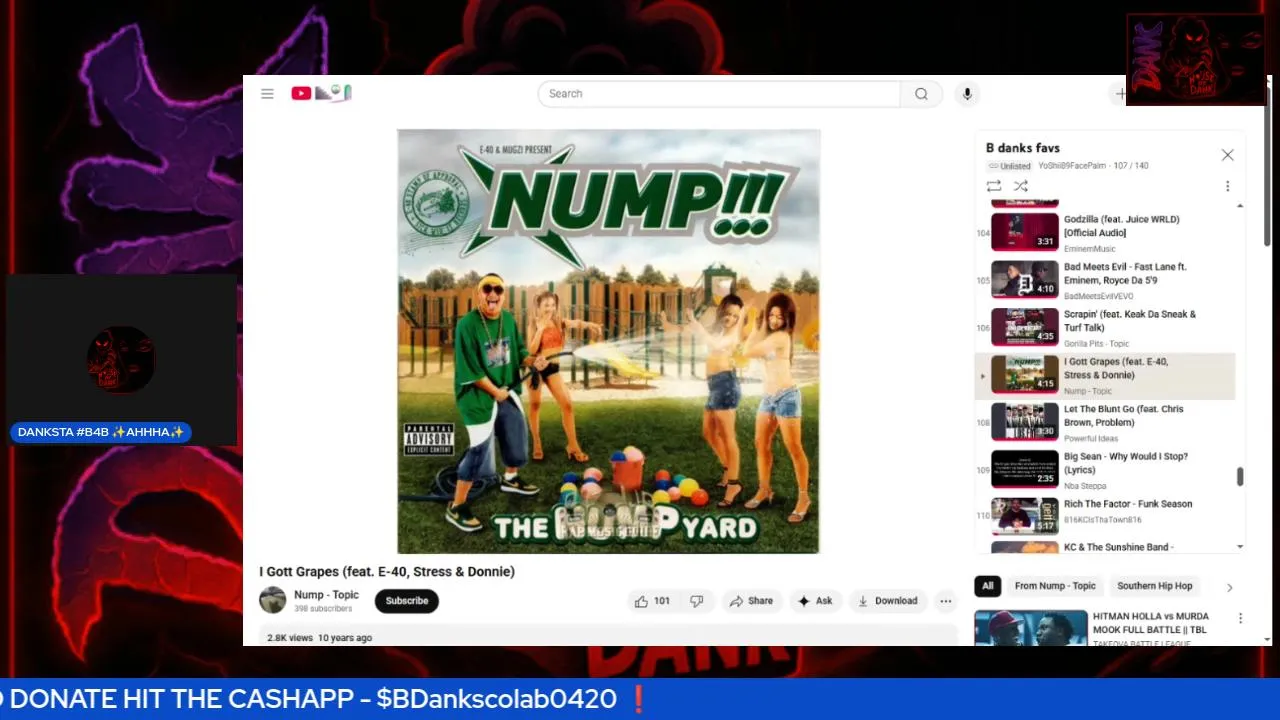The height and width of the screenshot is (720, 1280).
Task: Select the Southern Hip Hop chip
Action: [1155, 586]
